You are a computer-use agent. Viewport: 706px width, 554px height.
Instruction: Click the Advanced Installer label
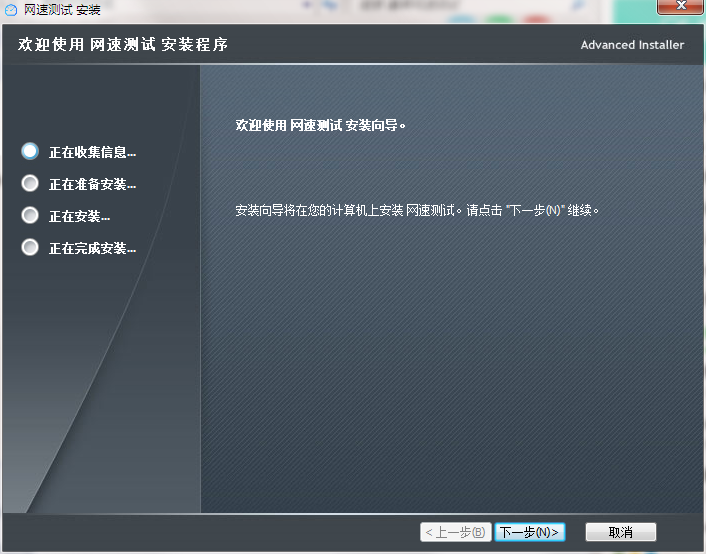(x=632, y=45)
